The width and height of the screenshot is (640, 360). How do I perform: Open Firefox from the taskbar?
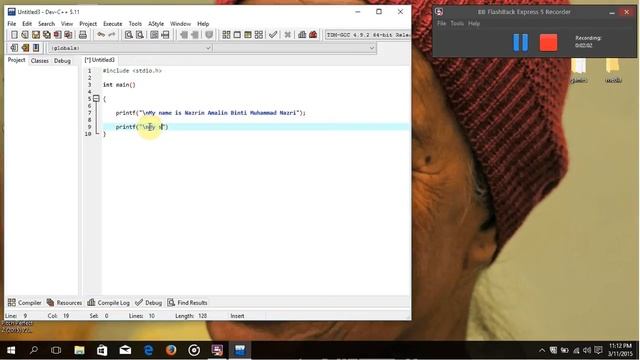pyautogui.click(x=171, y=350)
